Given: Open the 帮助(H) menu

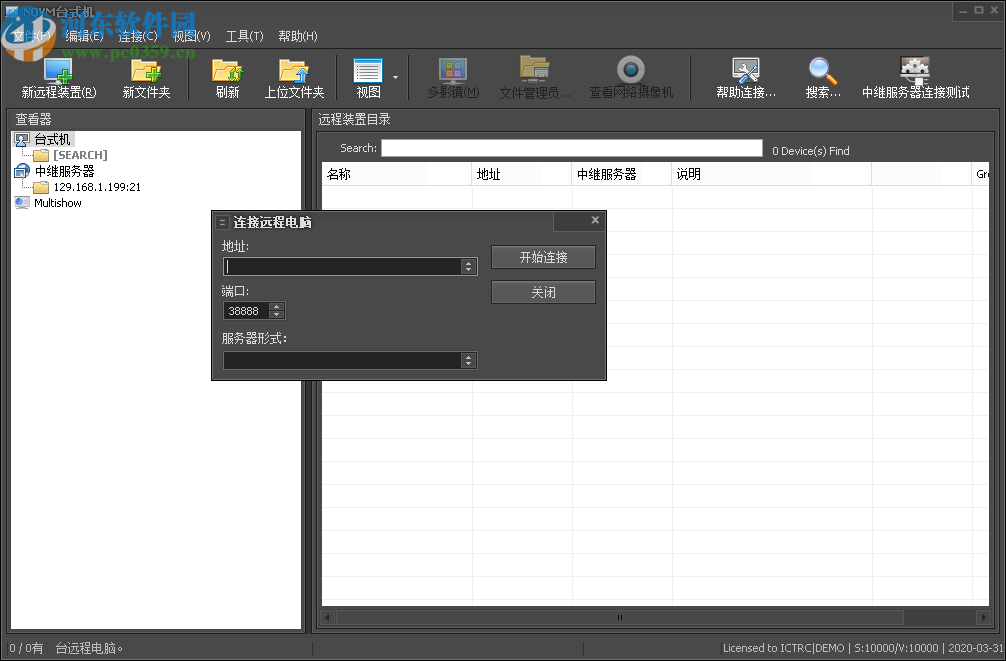Looking at the screenshot, I should pyautogui.click(x=297, y=36).
